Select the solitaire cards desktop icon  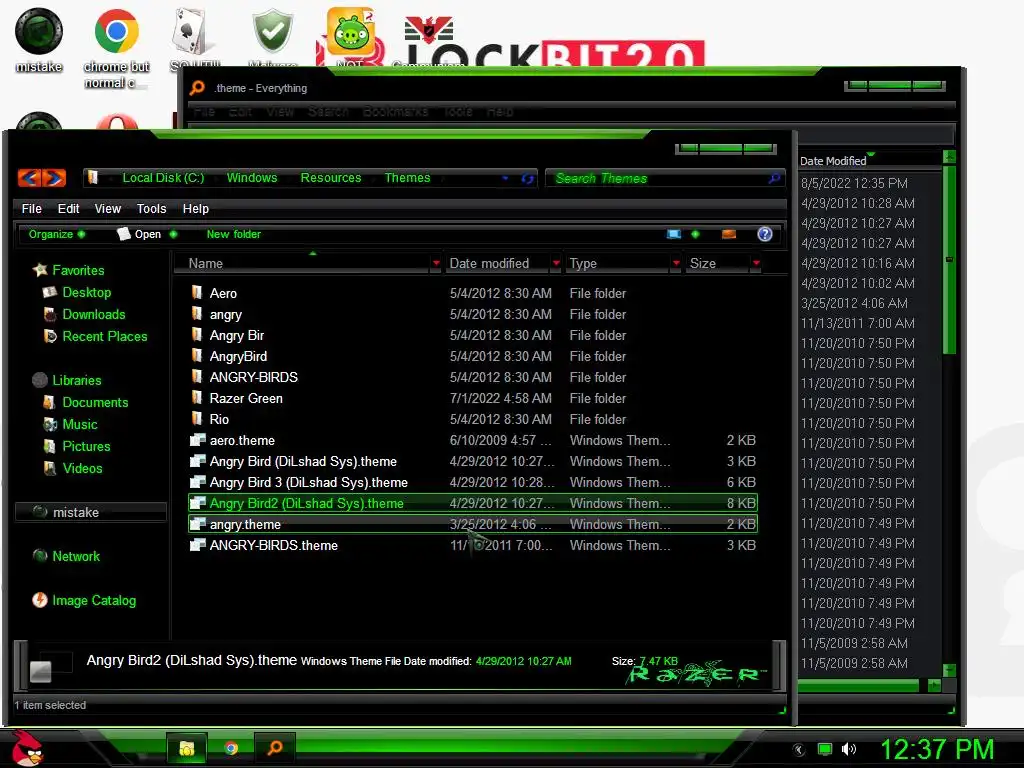194,38
